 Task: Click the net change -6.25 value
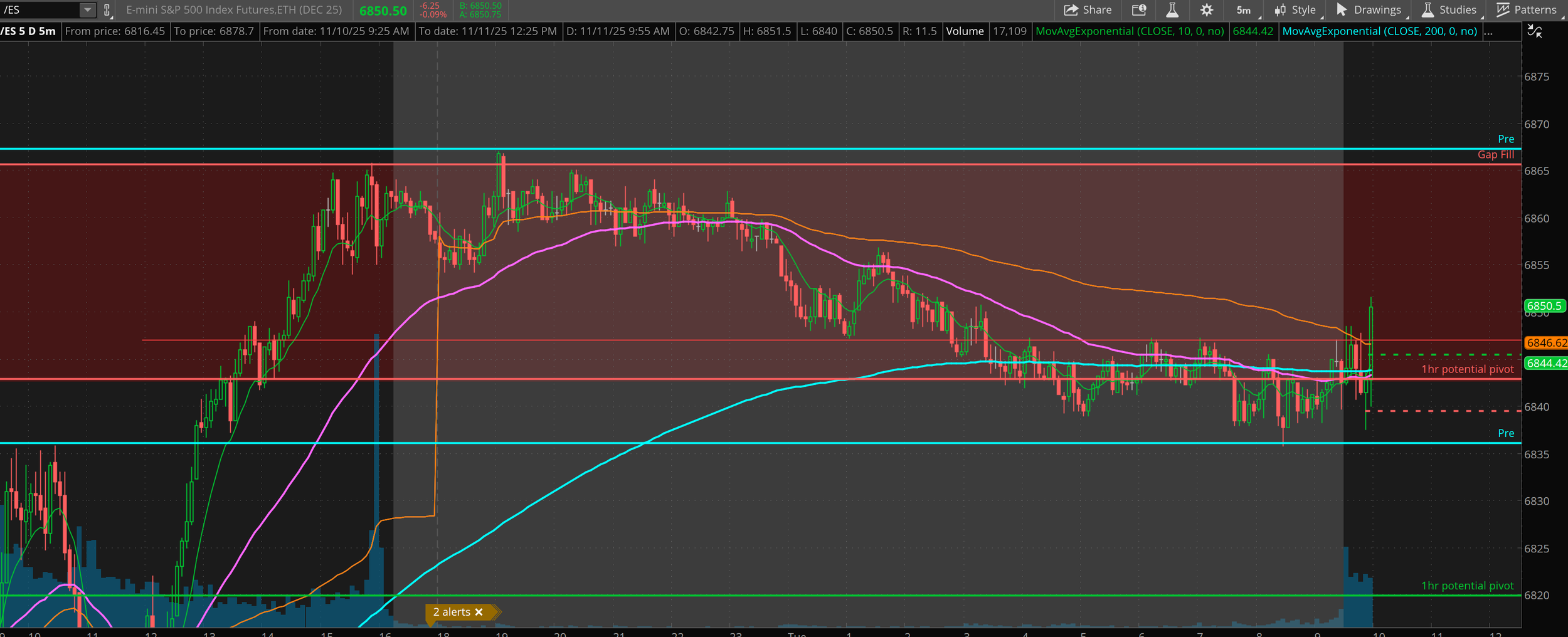[430, 6]
